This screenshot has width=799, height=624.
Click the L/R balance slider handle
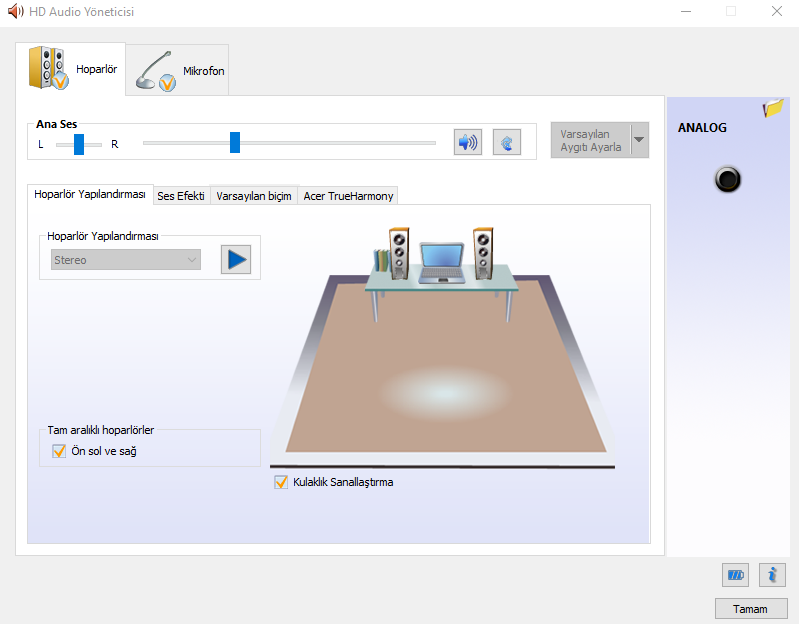[x=79, y=144]
